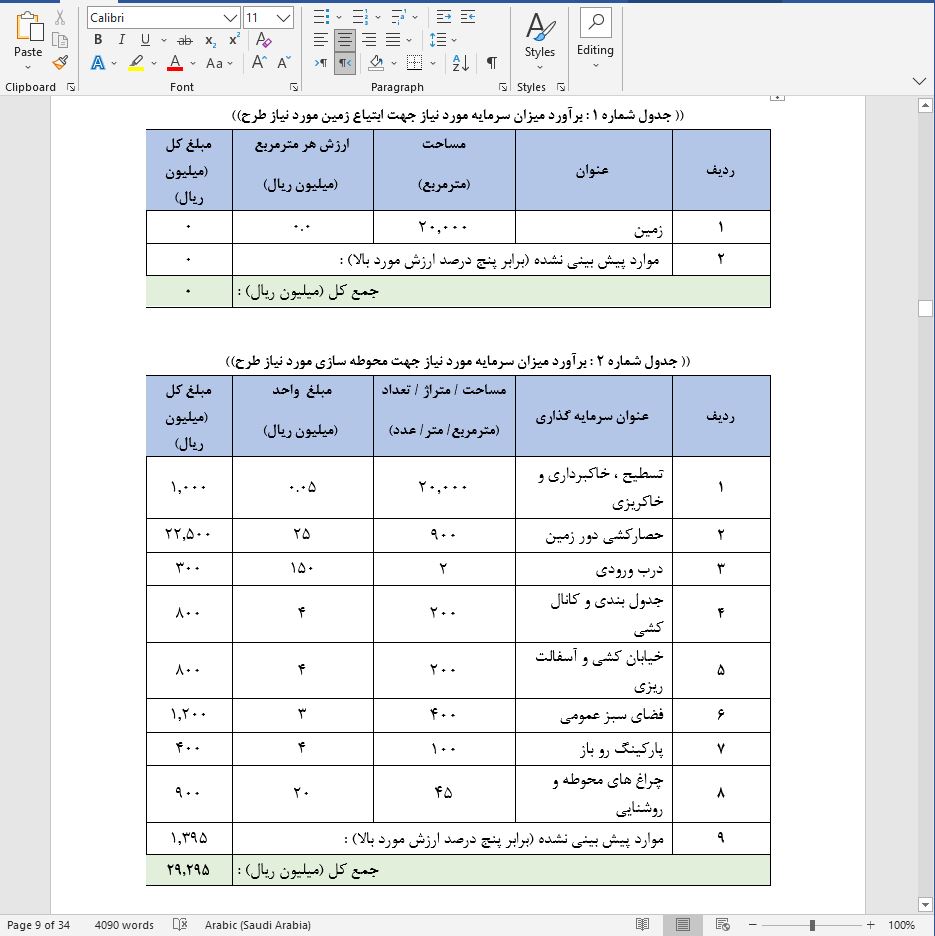Open the borders dropdown arrow

[x=433, y=63]
